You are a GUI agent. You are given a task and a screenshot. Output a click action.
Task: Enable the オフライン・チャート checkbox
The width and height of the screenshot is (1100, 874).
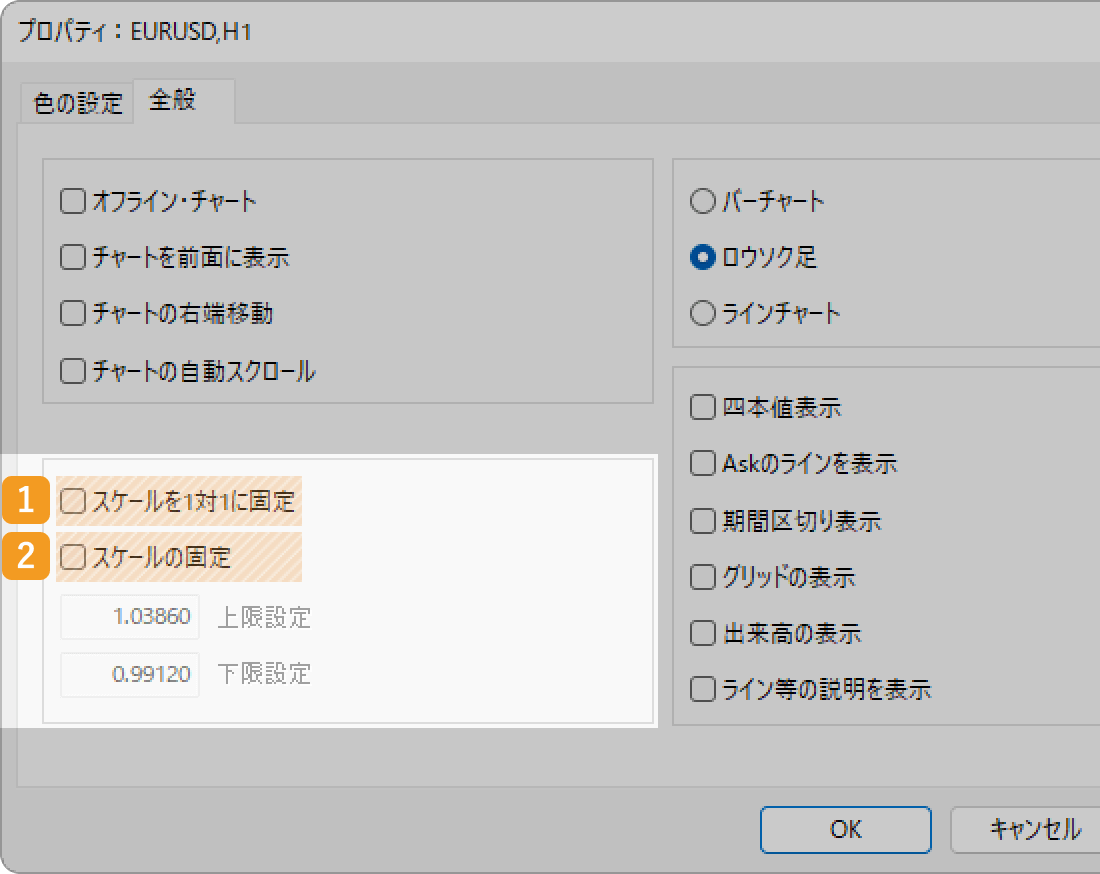click(73, 201)
